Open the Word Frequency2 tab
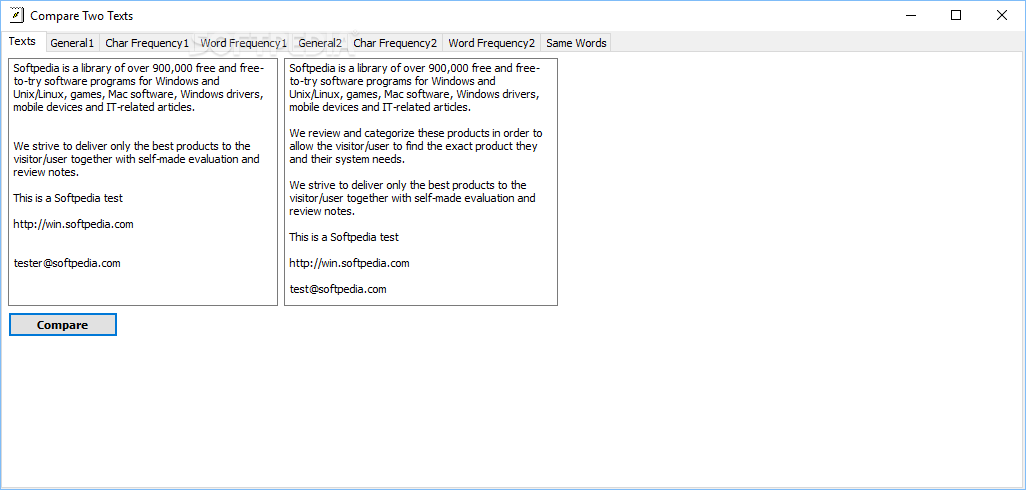The image size is (1026, 490). 491,43
